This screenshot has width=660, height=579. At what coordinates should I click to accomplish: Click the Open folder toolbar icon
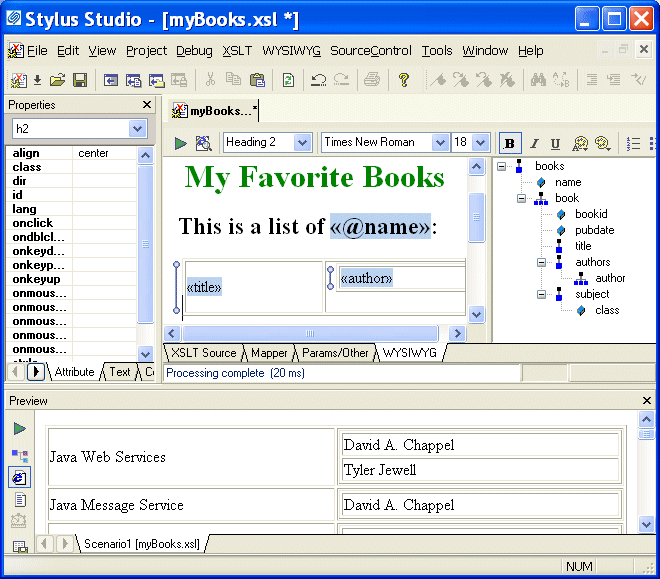pyautogui.click(x=58, y=80)
